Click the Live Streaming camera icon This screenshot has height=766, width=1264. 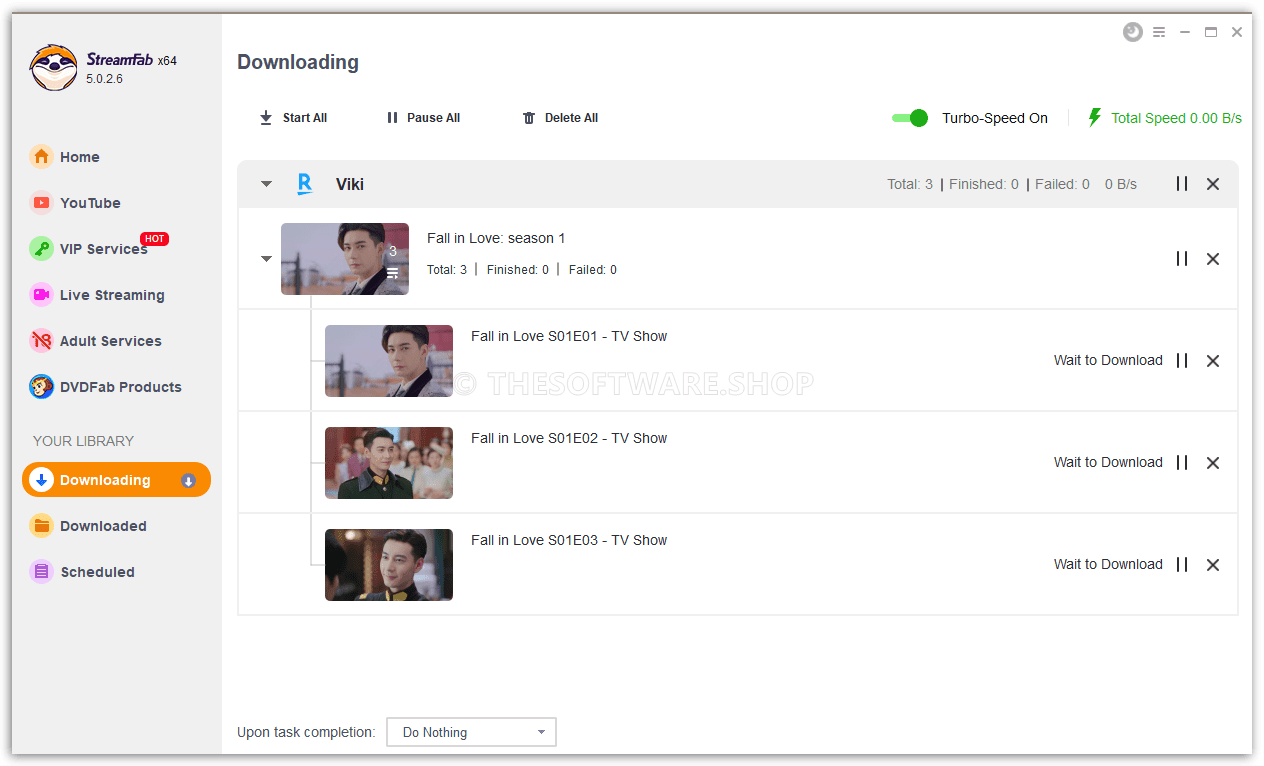pos(41,295)
